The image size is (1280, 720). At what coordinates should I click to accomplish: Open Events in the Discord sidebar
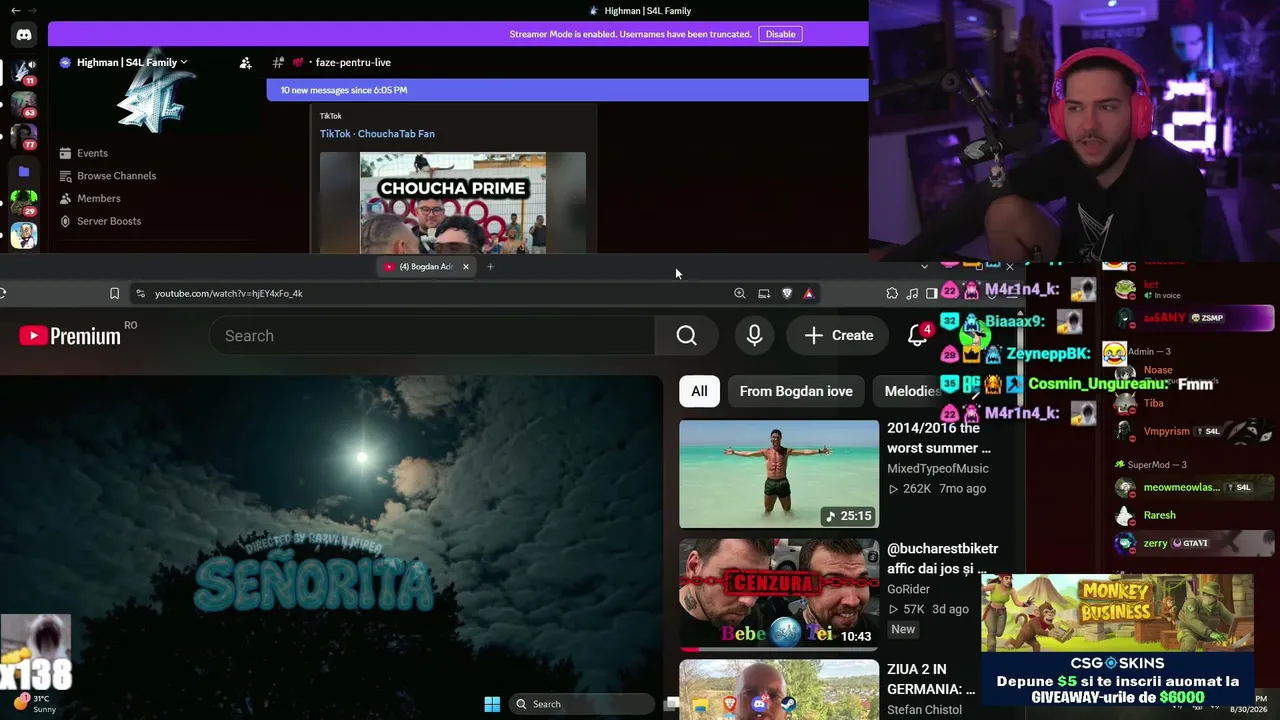(x=92, y=153)
